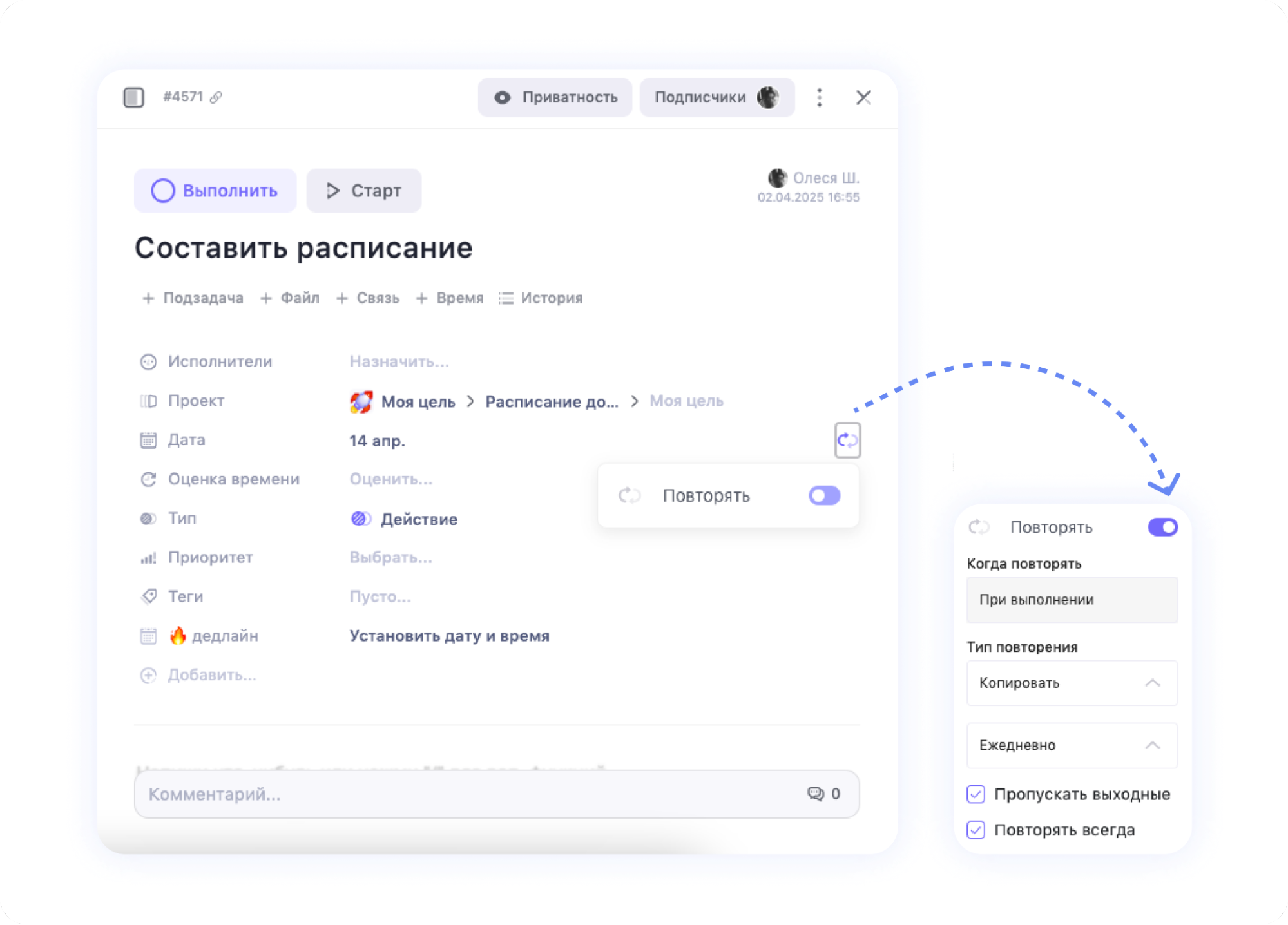Enable the Повторять toggle in the popup
The width and height of the screenshot is (1288, 925).
tap(824, 495)
